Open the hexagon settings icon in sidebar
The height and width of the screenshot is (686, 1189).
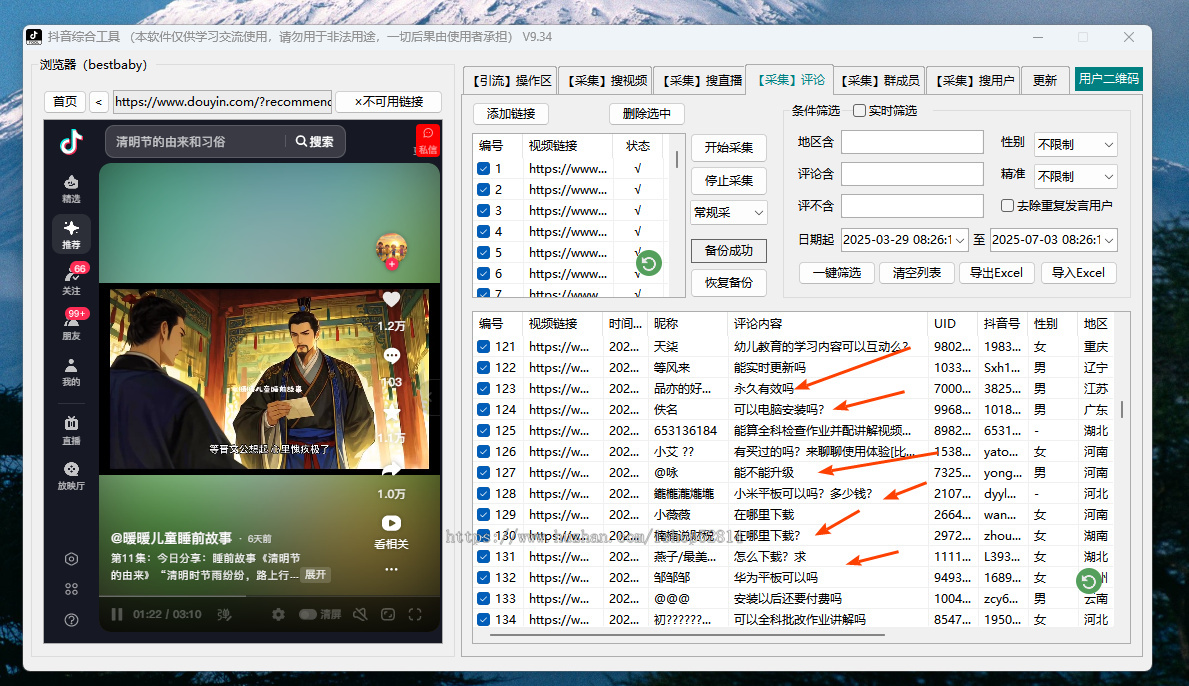click(x=71, y=559)
